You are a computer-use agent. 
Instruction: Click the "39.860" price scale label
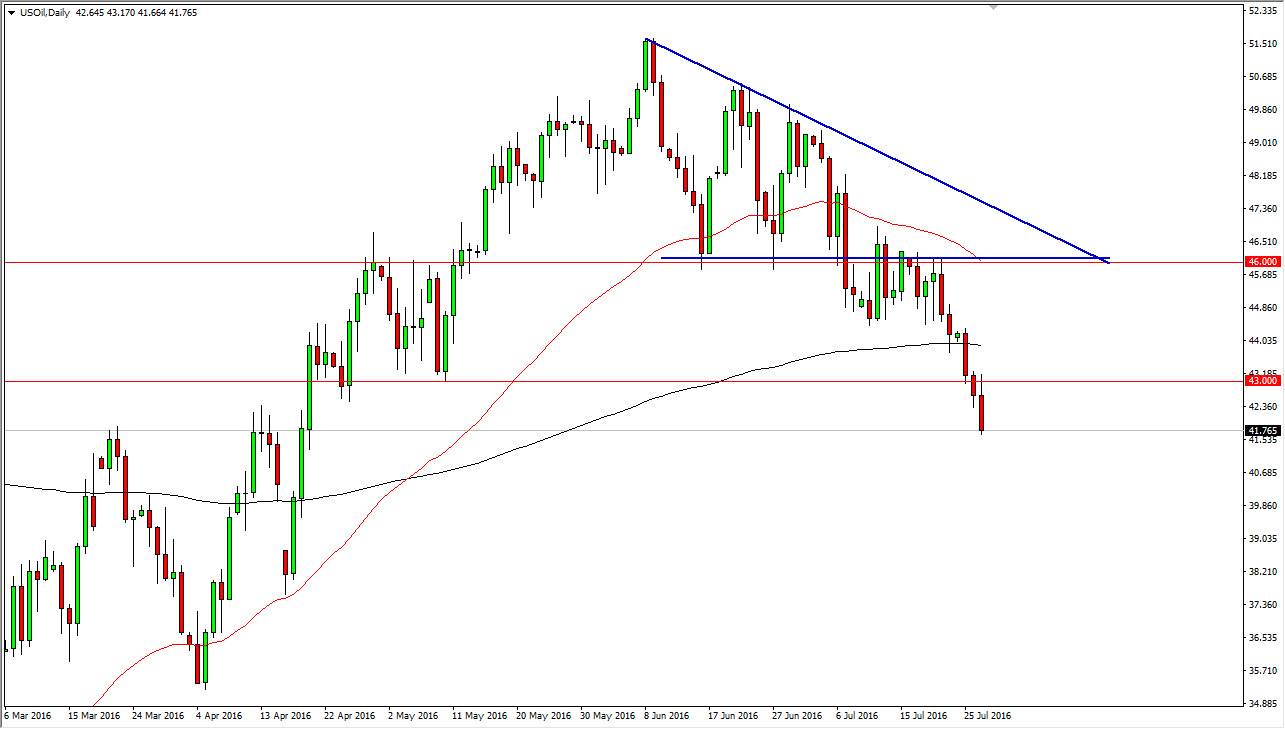[1261, 506]
